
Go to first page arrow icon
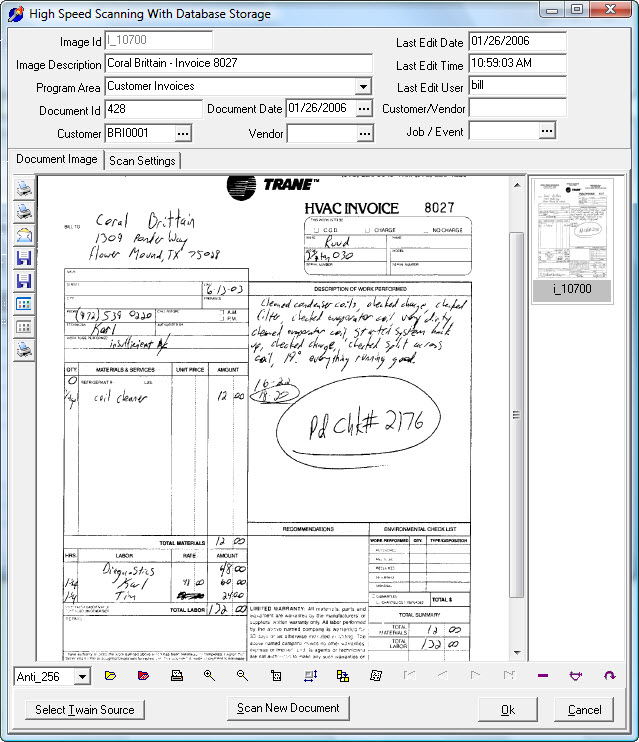click(x=409, y=675)
